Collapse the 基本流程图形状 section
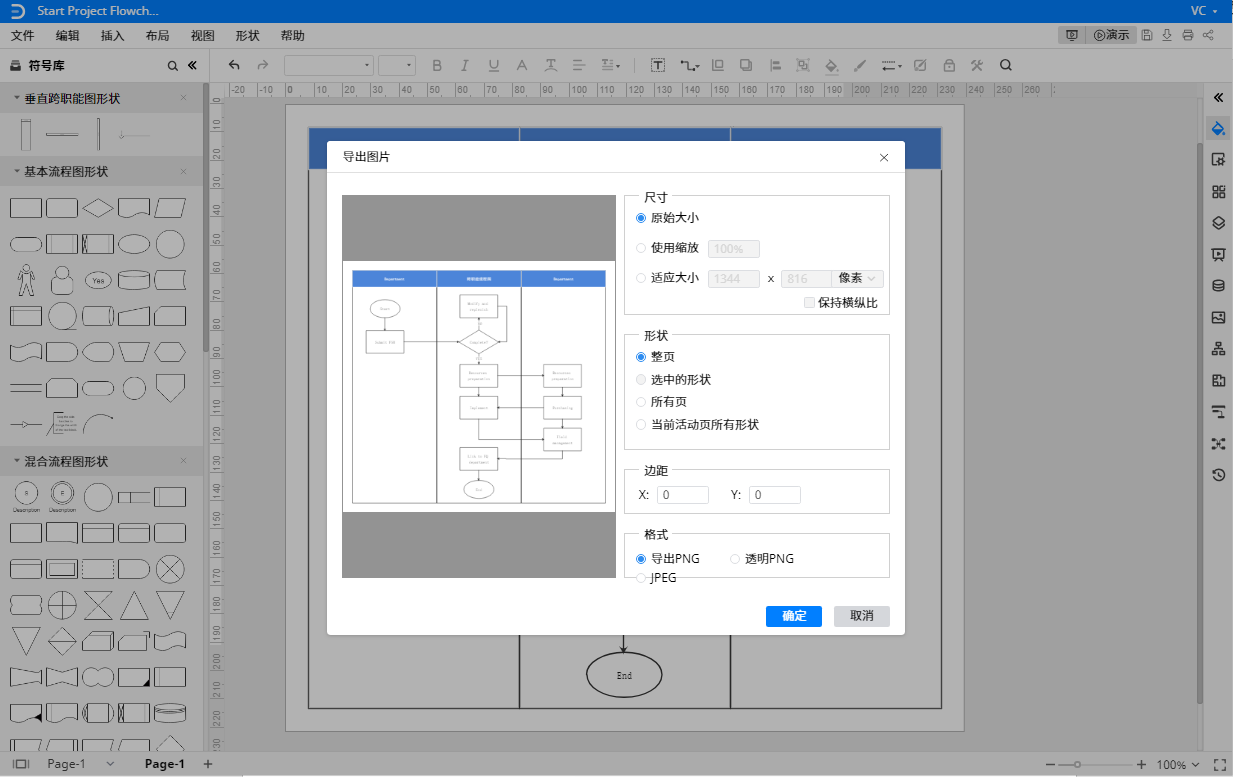Viewport: 1233px width, 777px height. (x=17, y=171)
